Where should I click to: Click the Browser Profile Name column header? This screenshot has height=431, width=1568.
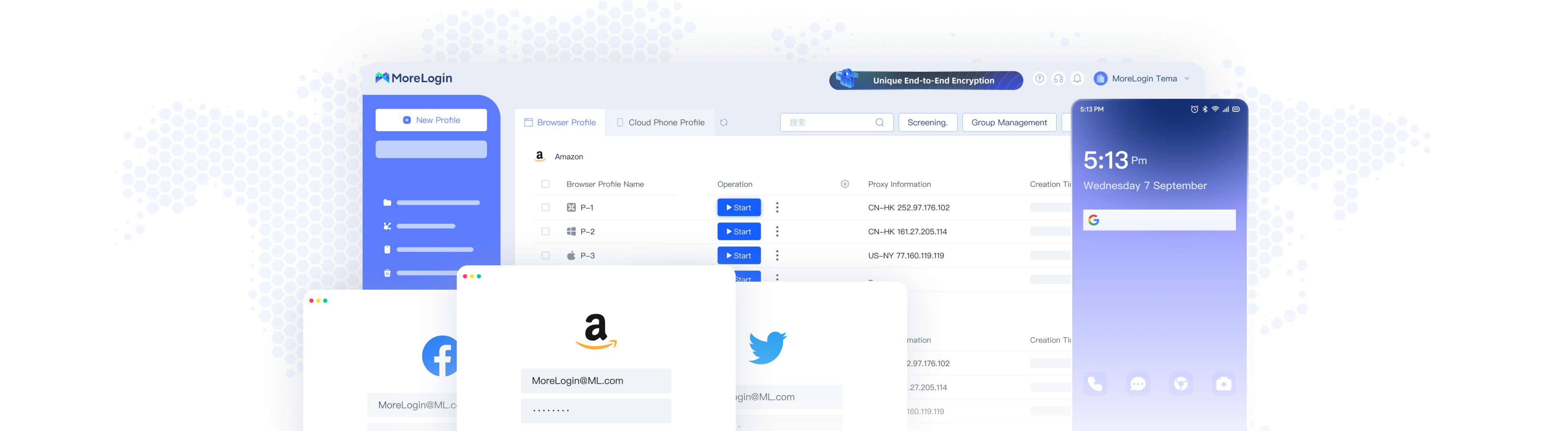604,184
